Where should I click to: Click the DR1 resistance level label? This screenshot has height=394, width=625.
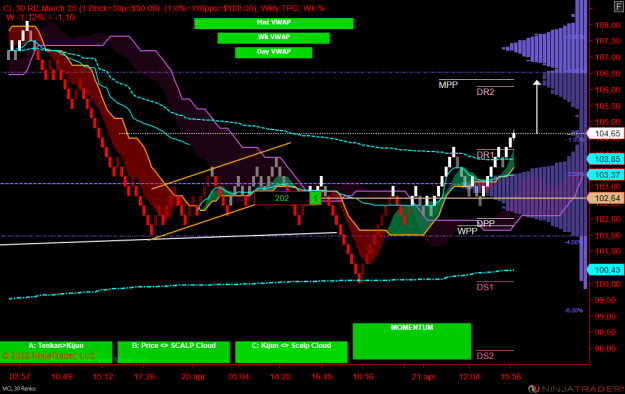(x=485, y=155)
